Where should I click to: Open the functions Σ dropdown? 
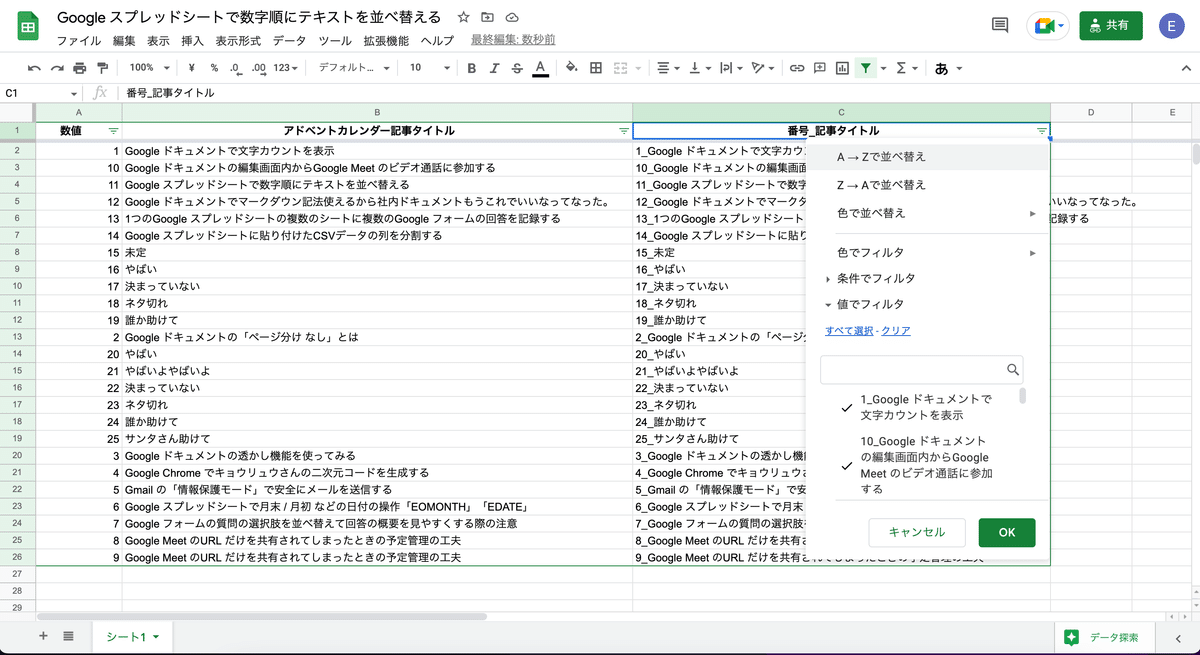(906, 68)
